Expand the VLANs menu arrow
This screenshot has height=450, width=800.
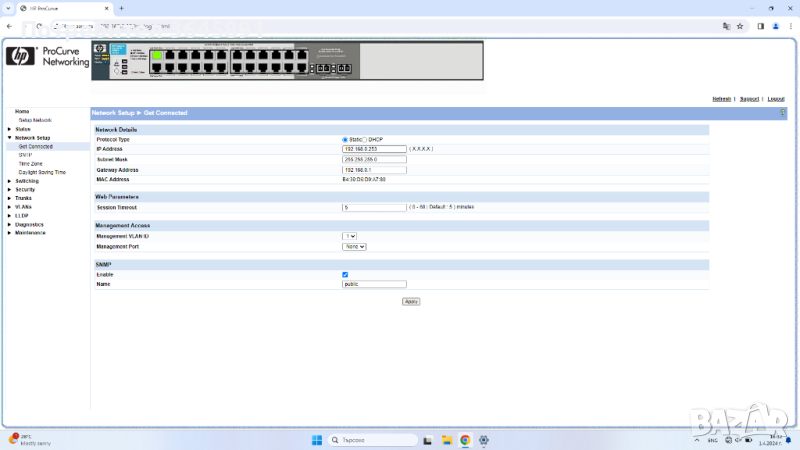point(9,207)
